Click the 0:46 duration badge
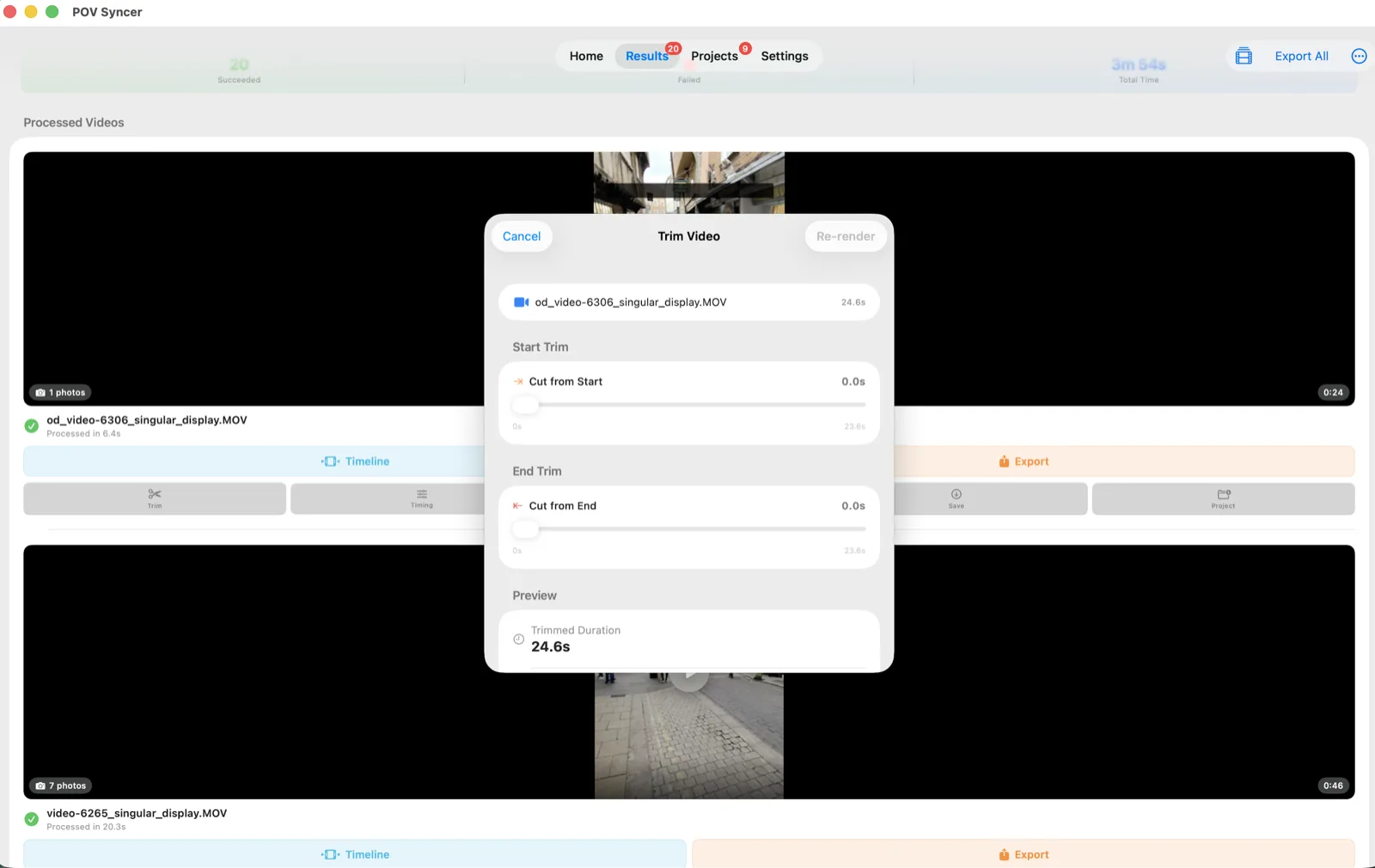This screenshot has width=1375, height=868. click(x=1333, y=785)
